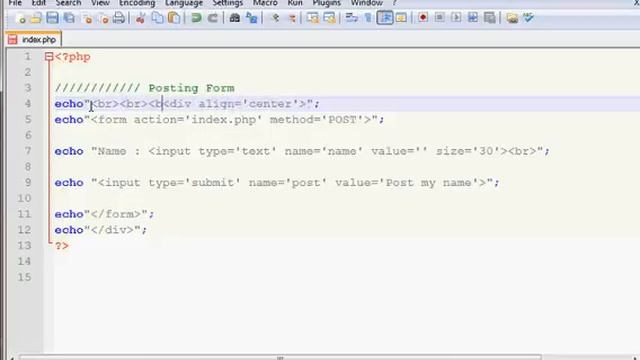Open user defined language dialog icon
The height and width of the screenshot is (360, 640).
click(401, 18)
